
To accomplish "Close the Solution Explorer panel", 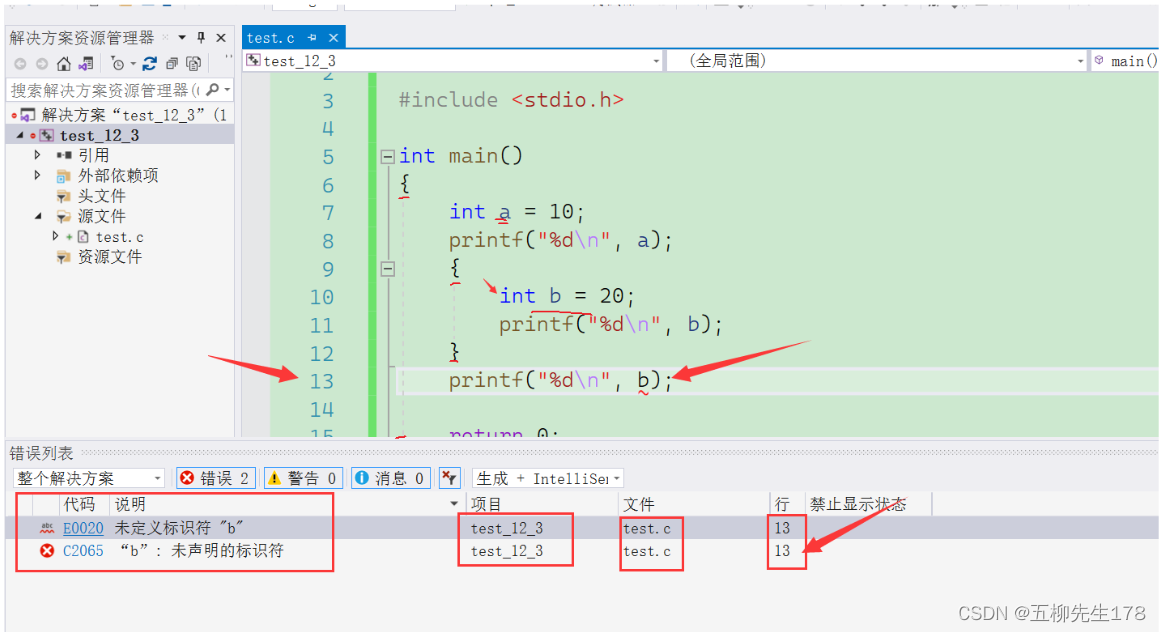I will 221,37.
